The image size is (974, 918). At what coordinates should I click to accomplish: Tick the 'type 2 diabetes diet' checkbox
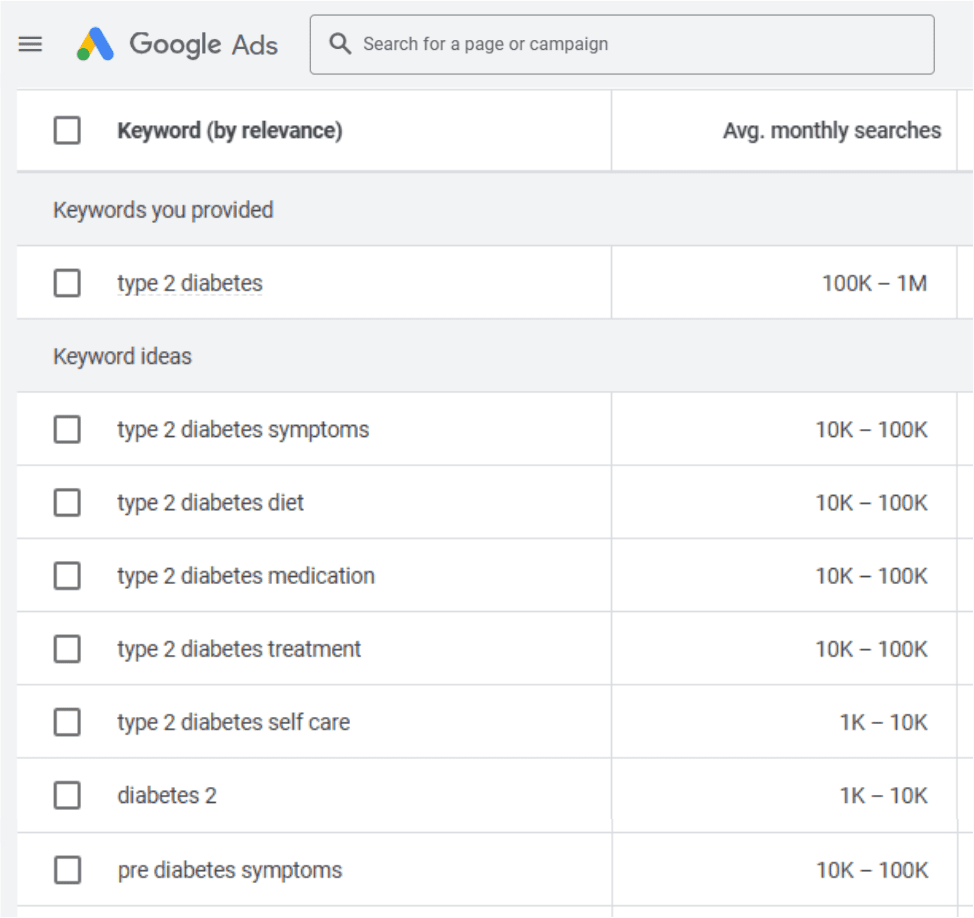[67, 503]
